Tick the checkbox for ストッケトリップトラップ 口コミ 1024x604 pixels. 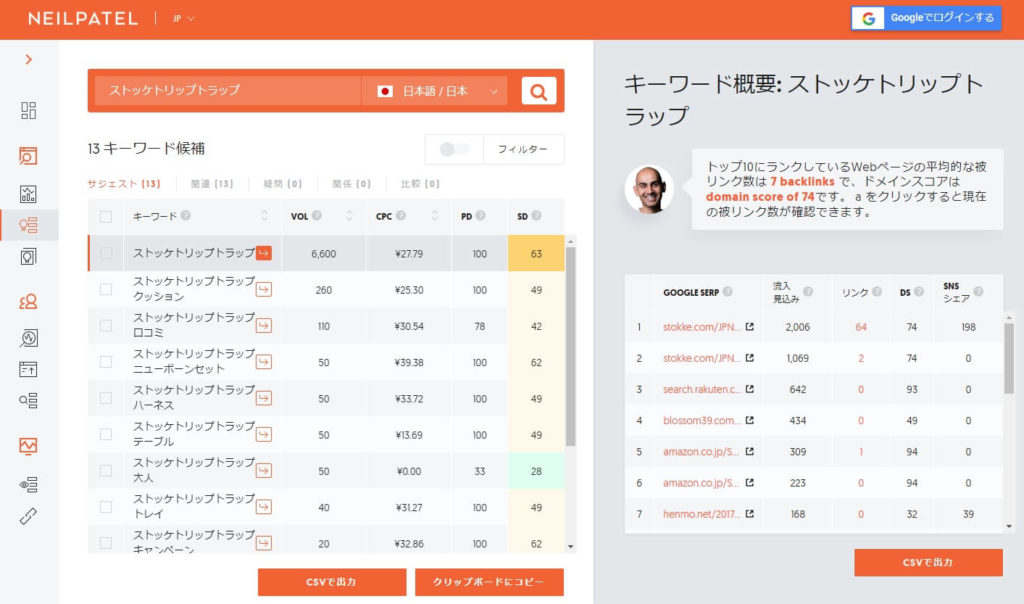tap(106, 324)
